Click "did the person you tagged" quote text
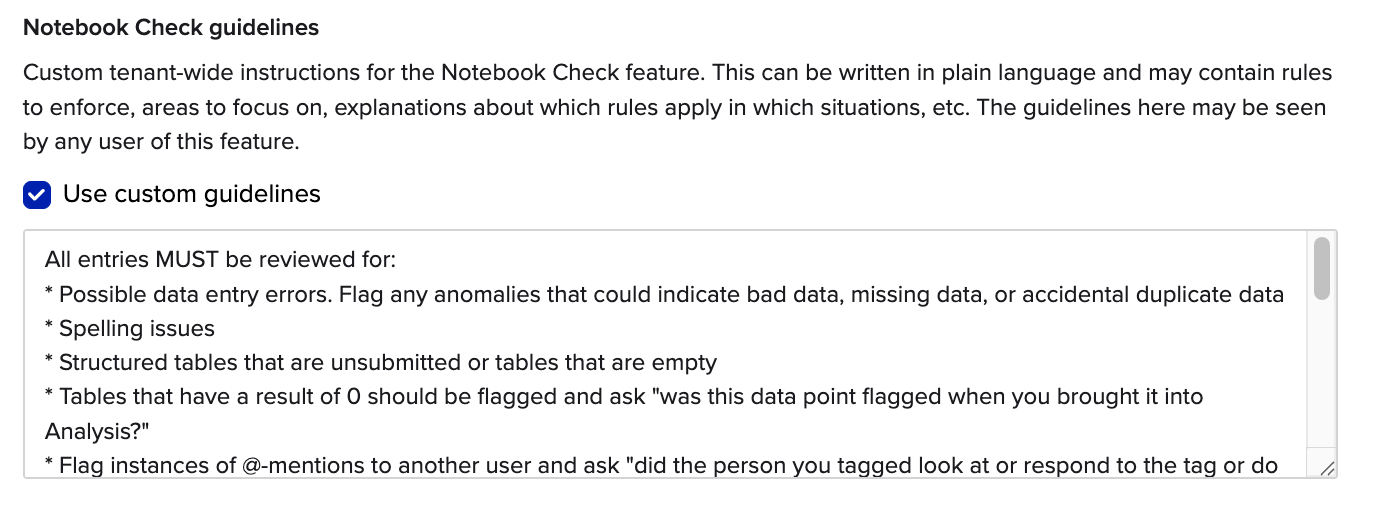Image resolution: width=1396 pixels, height=506 pixels. [x=762, y=465]
